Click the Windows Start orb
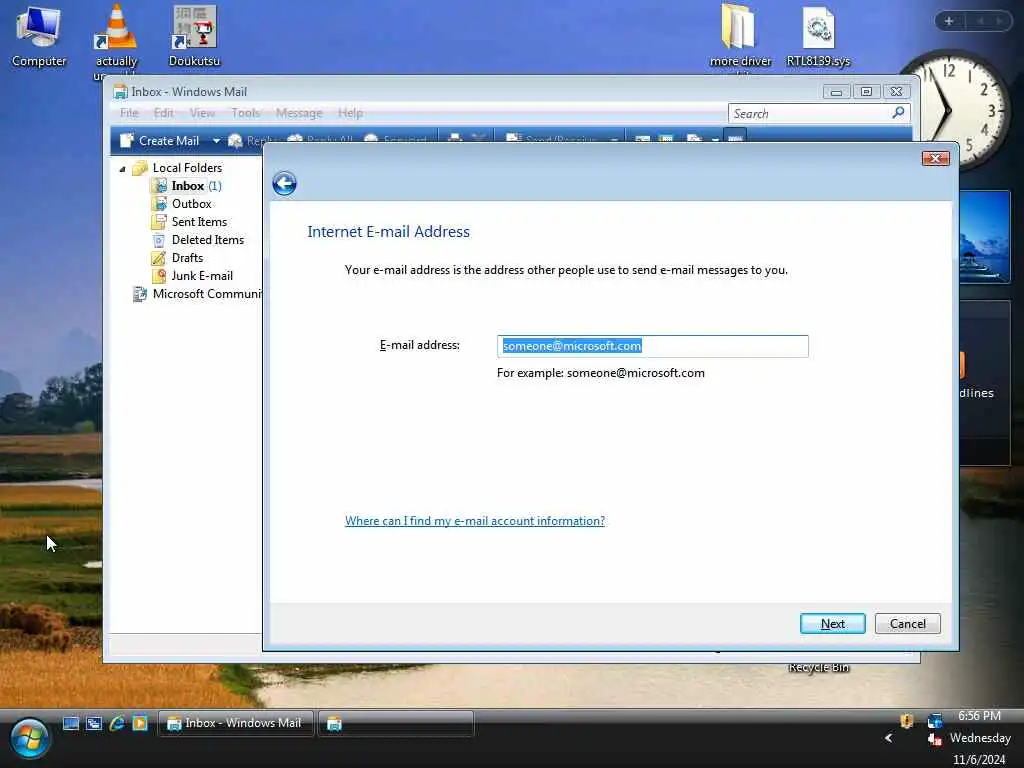The width and height of the screenshot is (1024, 768). click(29, 739)
